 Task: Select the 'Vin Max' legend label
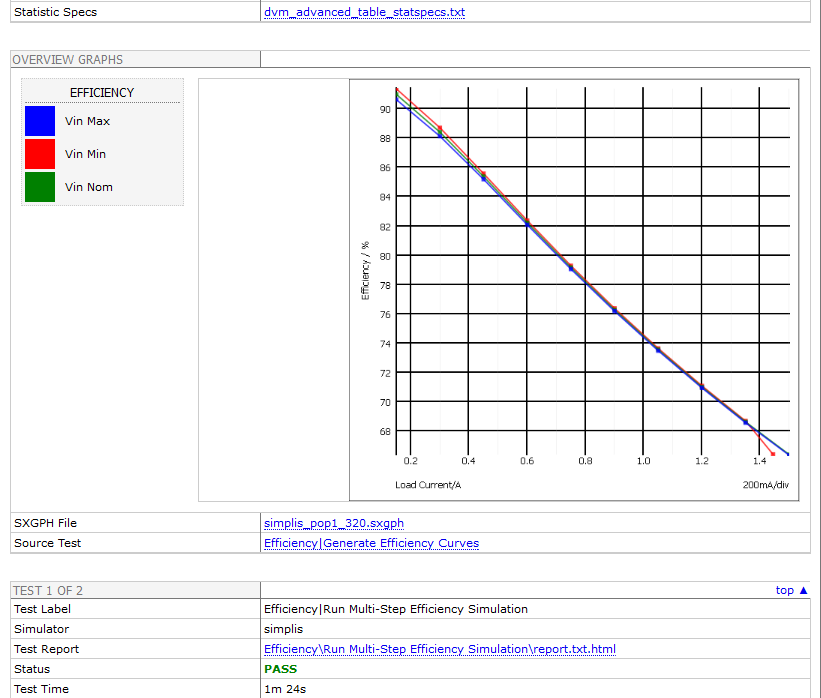(88, 121)
